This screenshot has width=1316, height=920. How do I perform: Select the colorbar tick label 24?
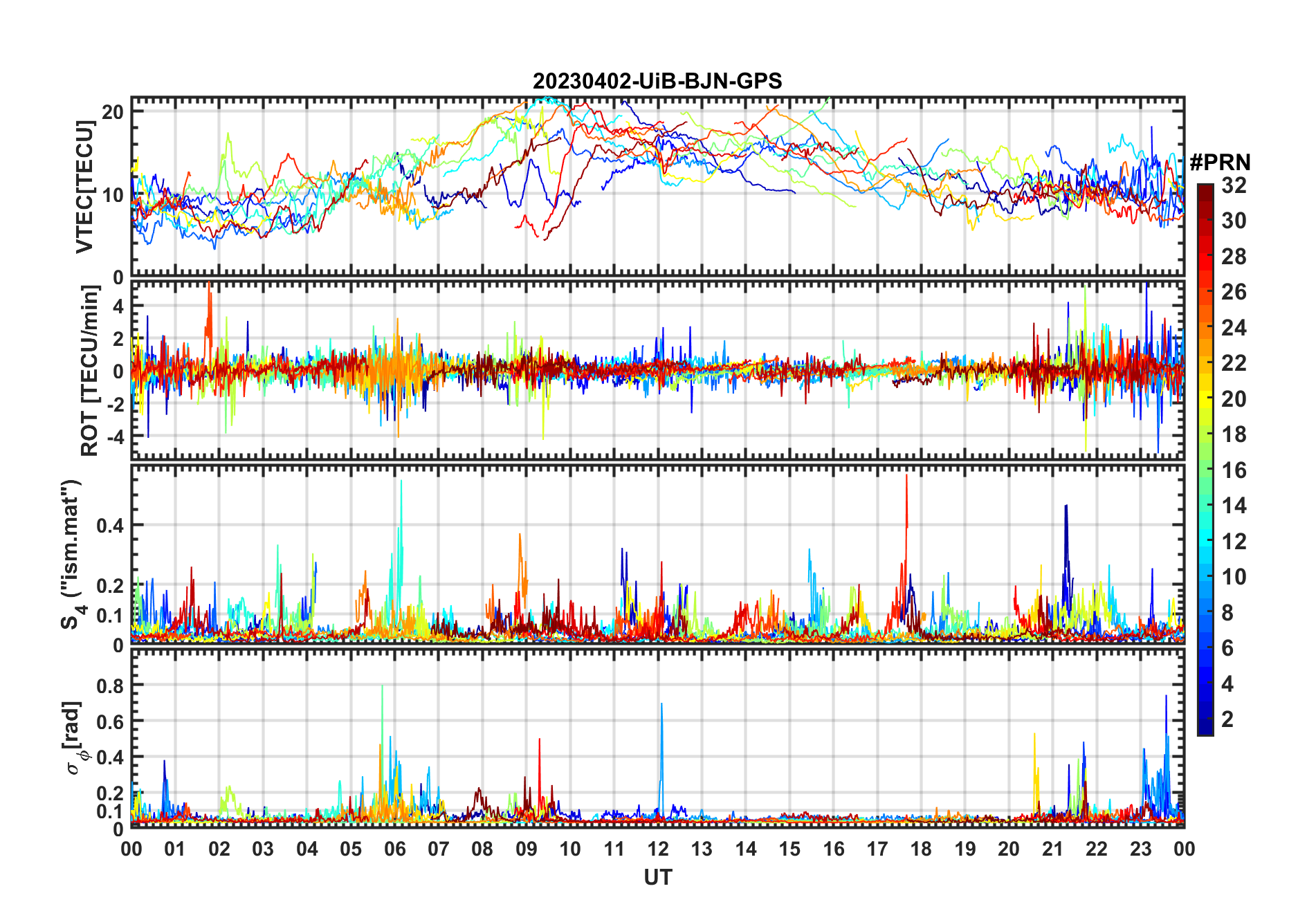pos(1234,327)
